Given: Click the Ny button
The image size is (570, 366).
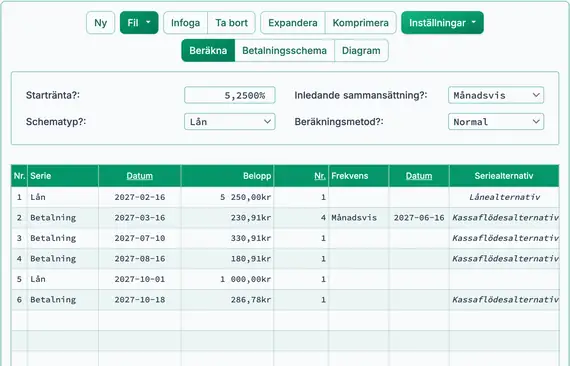Looking at the screenshot, I should tap(100, 23).
